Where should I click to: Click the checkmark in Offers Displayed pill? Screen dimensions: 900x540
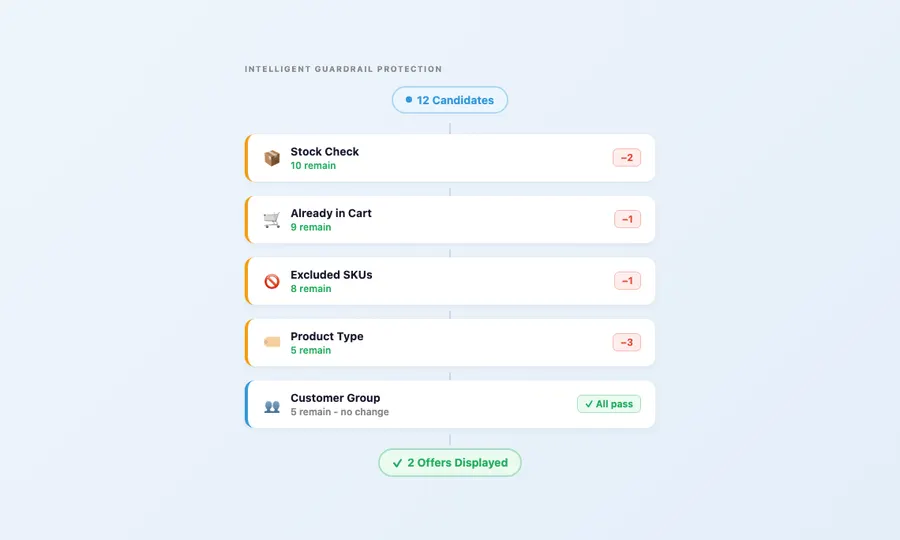click(x=397, y=463)
